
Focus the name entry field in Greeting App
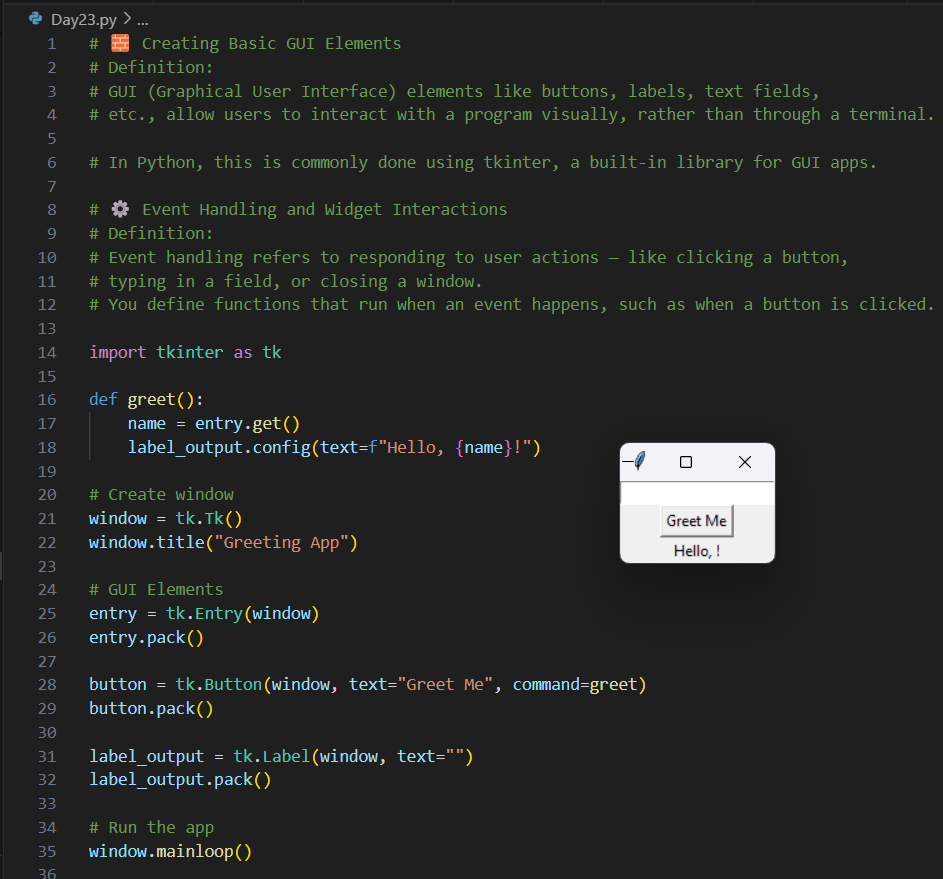tap(697, 494)
